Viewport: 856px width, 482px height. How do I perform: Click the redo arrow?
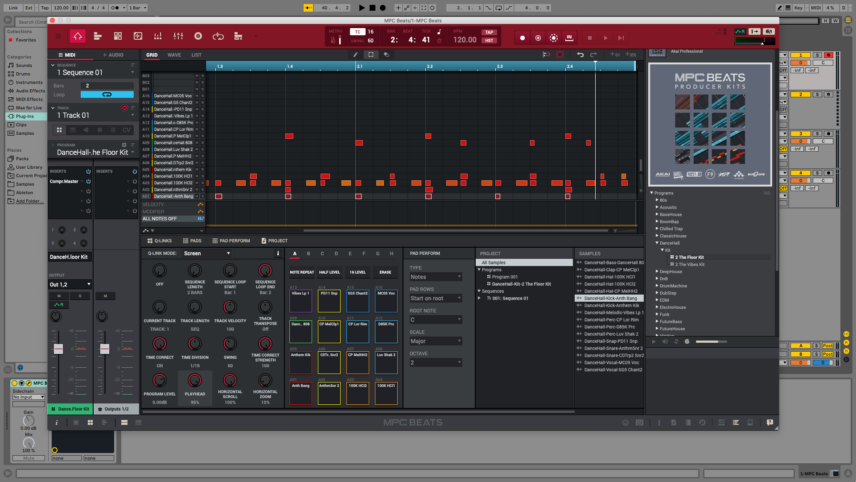pyautogui.click(x=593, y=55)
